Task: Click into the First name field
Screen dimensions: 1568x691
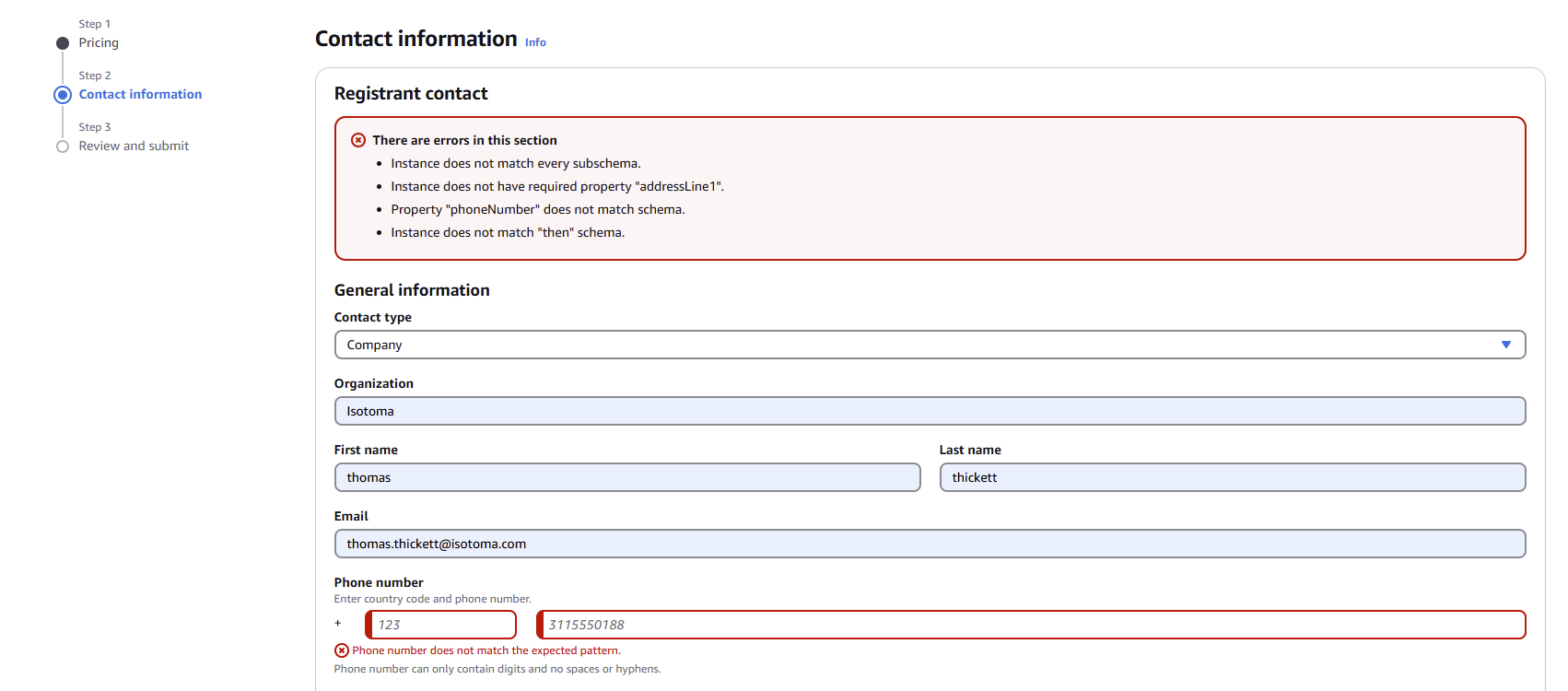Action: pos(626,477)
